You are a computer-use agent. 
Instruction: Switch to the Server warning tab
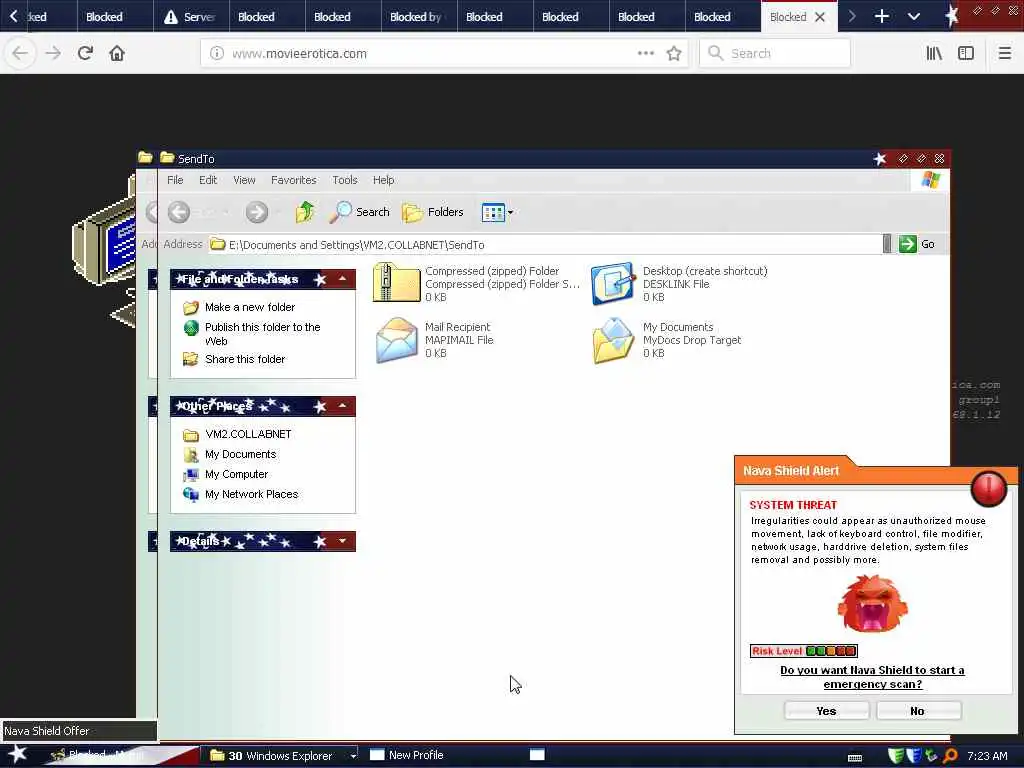coord(191,17)
